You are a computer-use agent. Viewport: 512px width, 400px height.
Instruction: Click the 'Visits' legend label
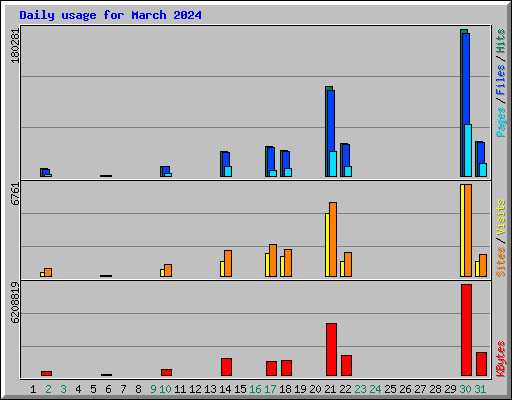tap(500, 217)
